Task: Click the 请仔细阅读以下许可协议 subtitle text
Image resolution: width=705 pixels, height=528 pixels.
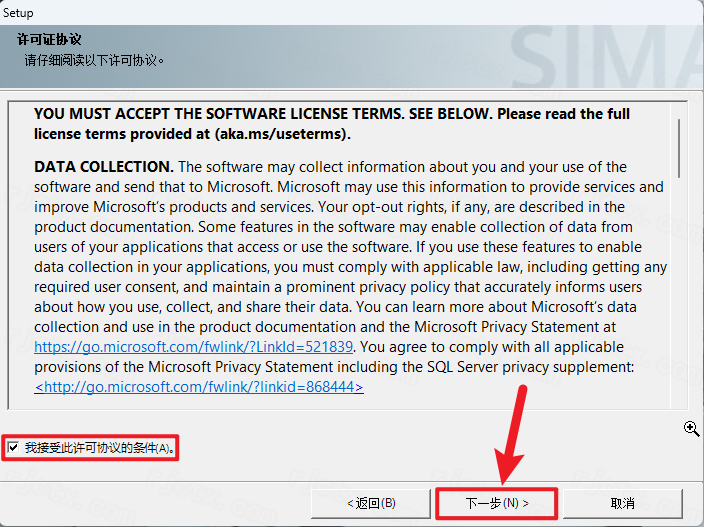Action: 94,60
